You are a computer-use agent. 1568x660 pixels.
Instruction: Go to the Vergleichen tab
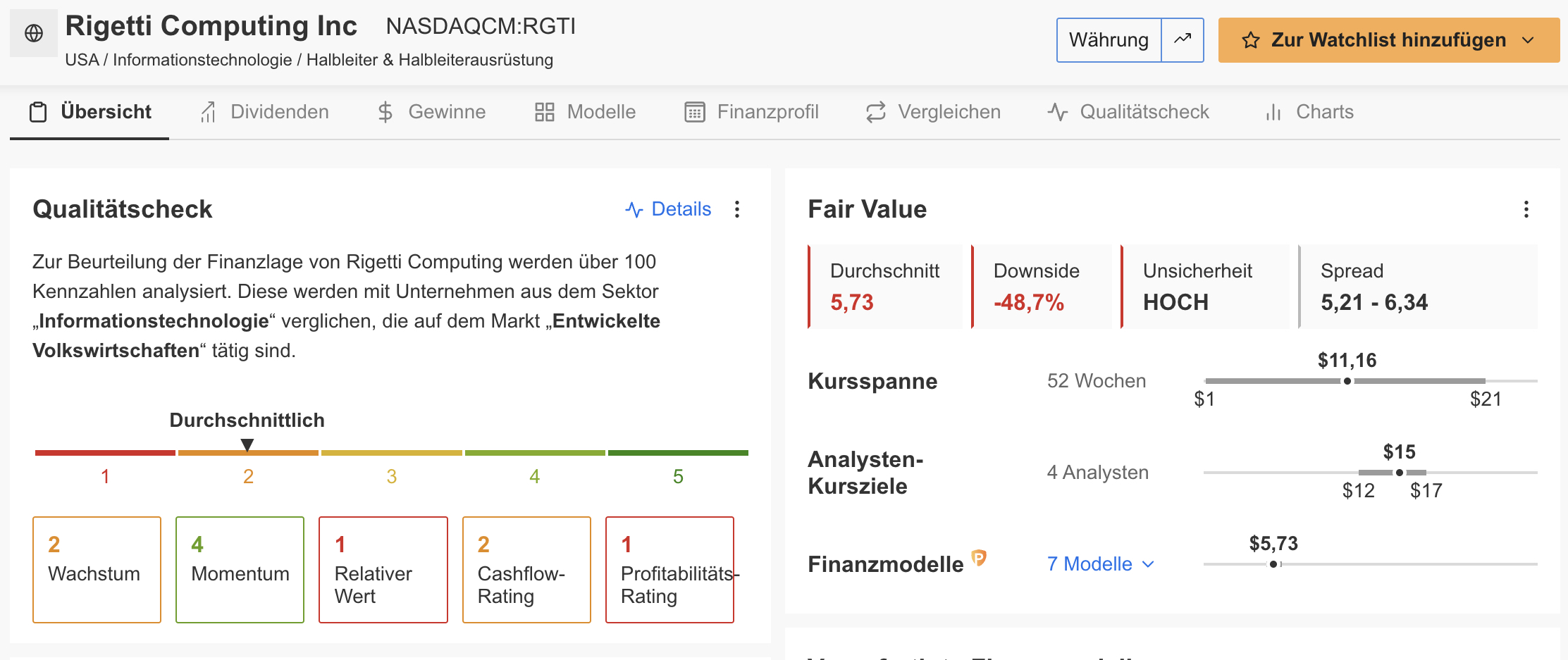(x=933, y=112)
